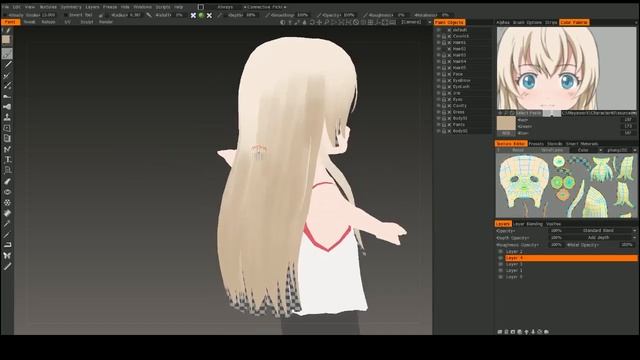This screenshot has width=640, height=360.
Task: Toggle visibility of Layer 2
Action: (500, 251)
